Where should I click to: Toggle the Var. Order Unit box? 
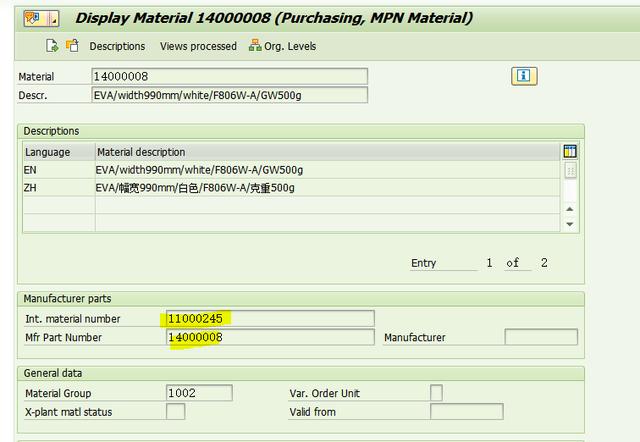point(436,393)
